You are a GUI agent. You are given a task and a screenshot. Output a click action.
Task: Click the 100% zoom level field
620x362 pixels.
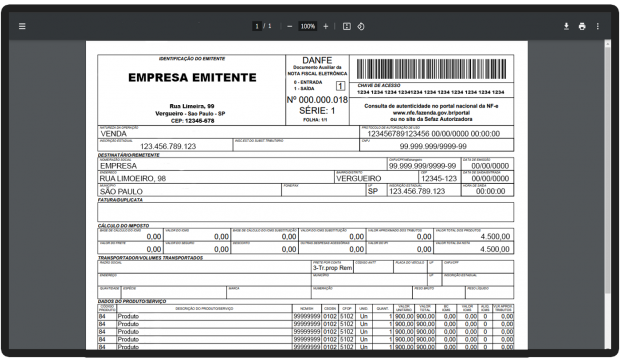point(308,26)
